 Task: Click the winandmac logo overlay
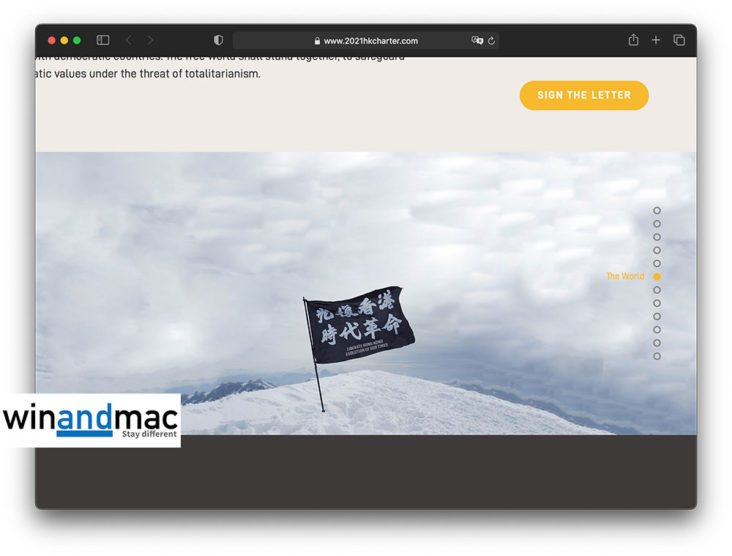(91, 420)
